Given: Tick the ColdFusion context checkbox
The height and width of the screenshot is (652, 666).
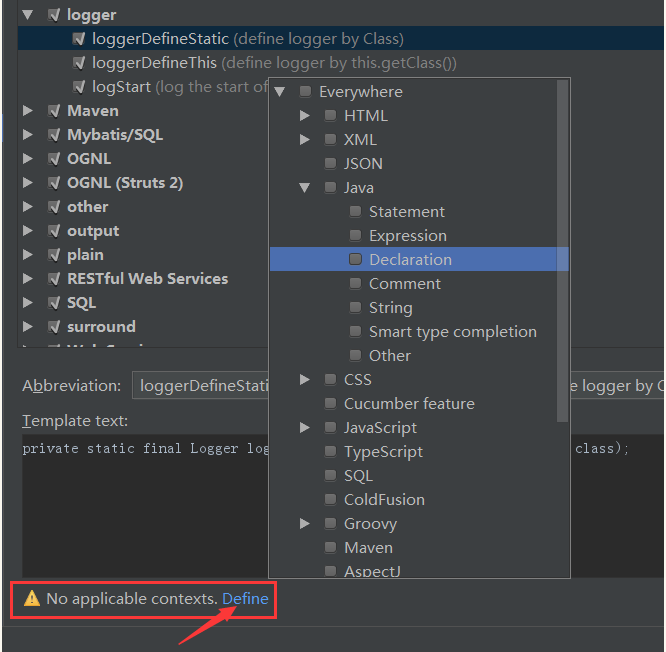Looking at the screenshot, I should click(x=331, y=500).
